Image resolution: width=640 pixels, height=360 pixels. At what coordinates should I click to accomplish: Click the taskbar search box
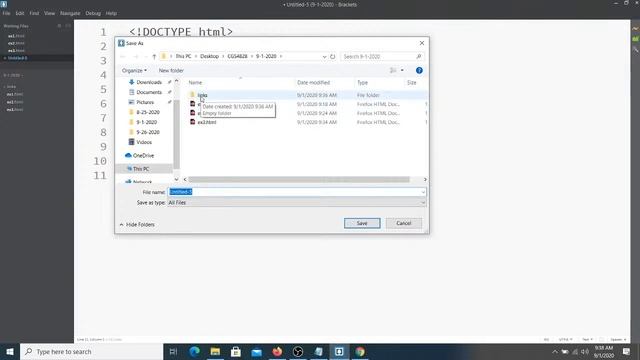coord(91,351)
